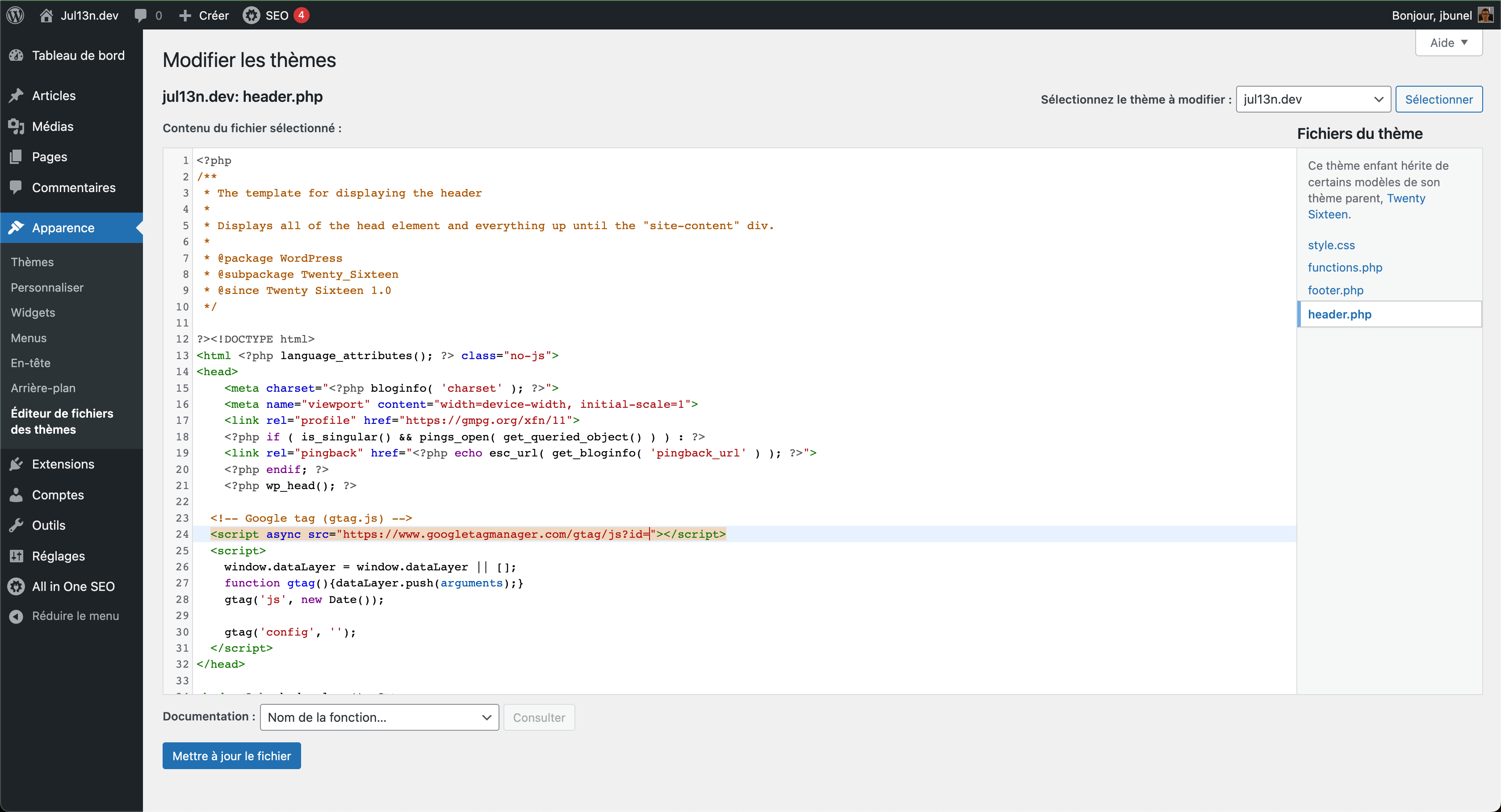Open the comments bubble icon in admin bar

(x=140, y=15)
